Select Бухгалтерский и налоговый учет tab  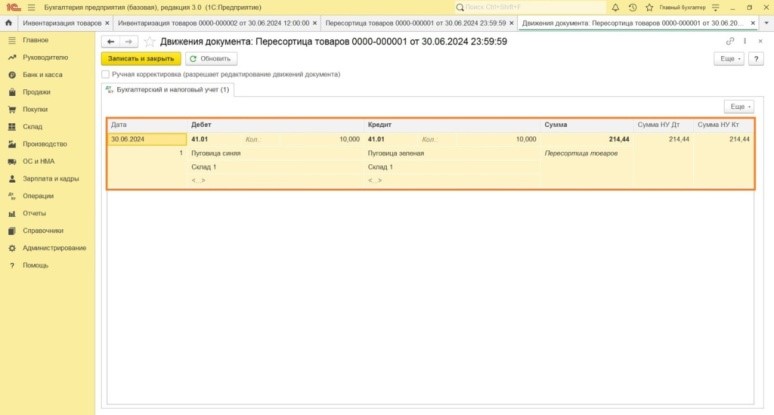pyautogui.click(x=169, y=90)
